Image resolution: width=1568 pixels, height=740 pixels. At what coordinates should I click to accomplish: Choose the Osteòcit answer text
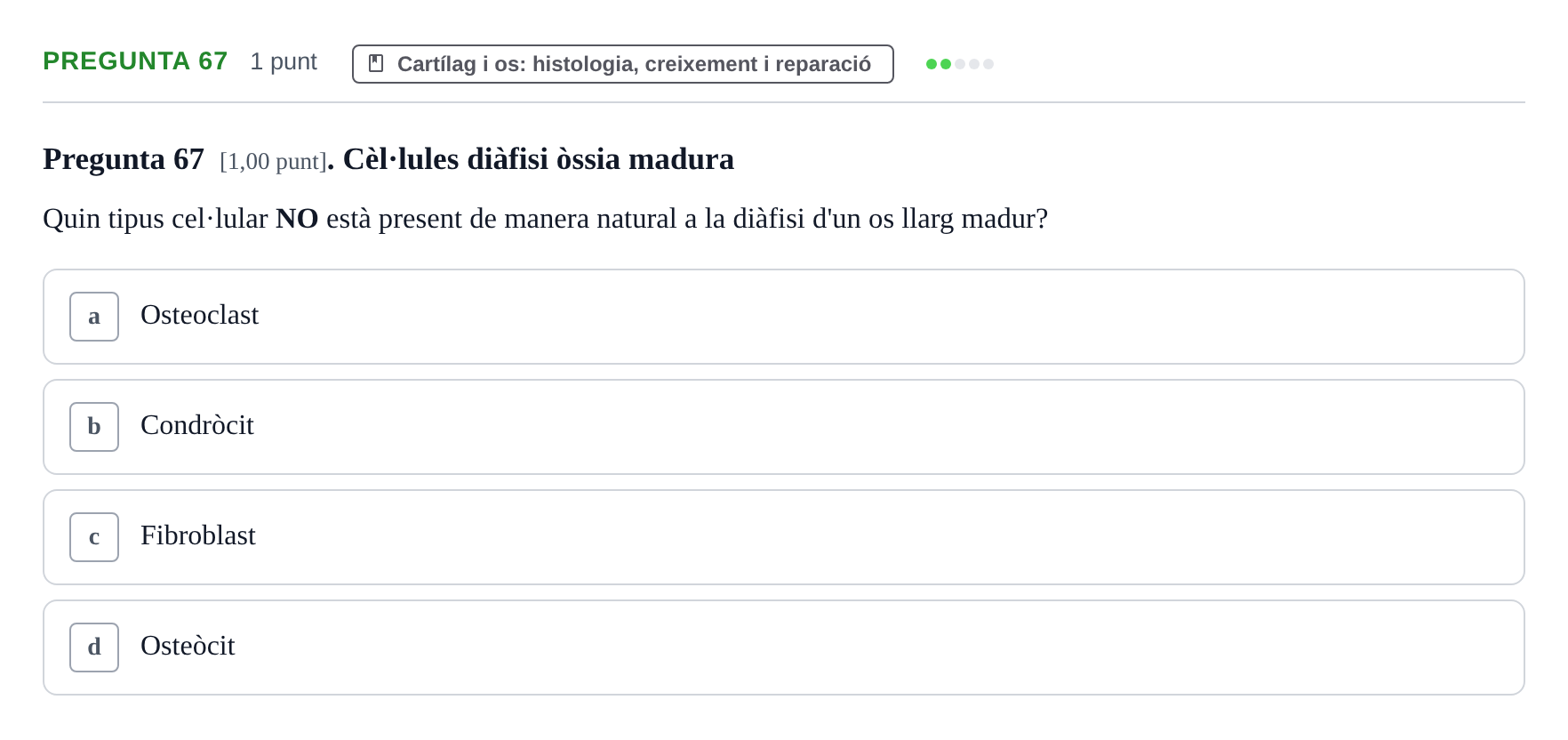(188, 646)
